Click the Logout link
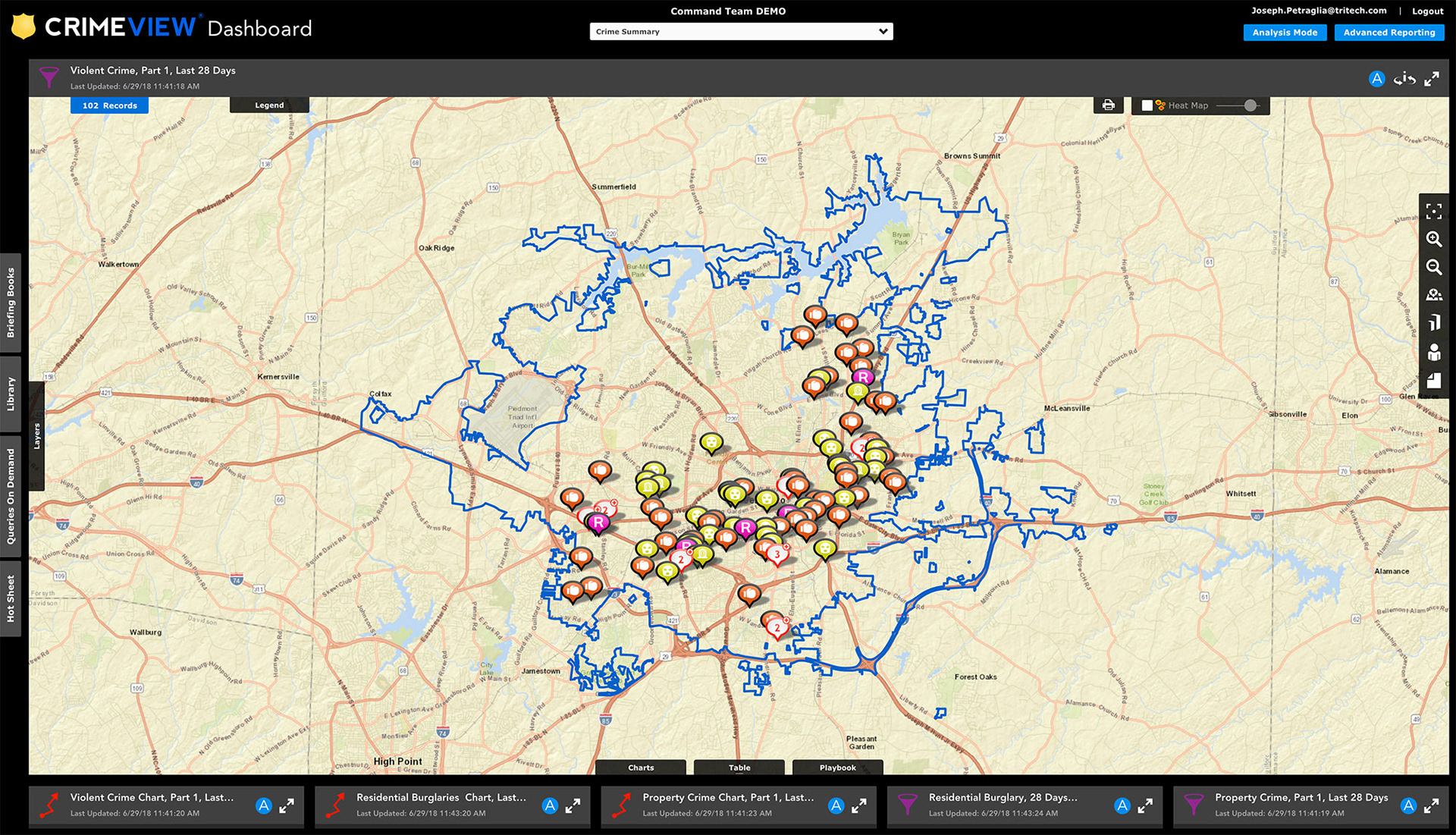The height and width of the screenshot is (835, 1456). click(1427, 11)
